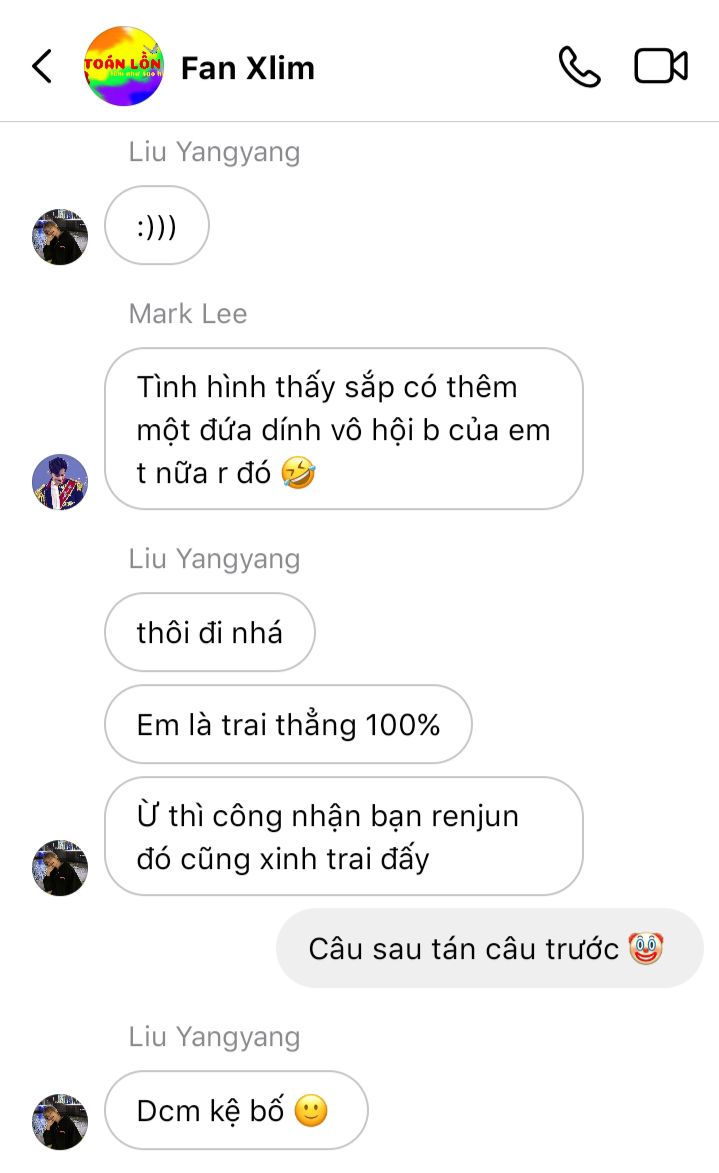Screen dimensions: 719x1173
Task: Tap the "thôi đi nhá" message bubble
Action: [209, 632]
